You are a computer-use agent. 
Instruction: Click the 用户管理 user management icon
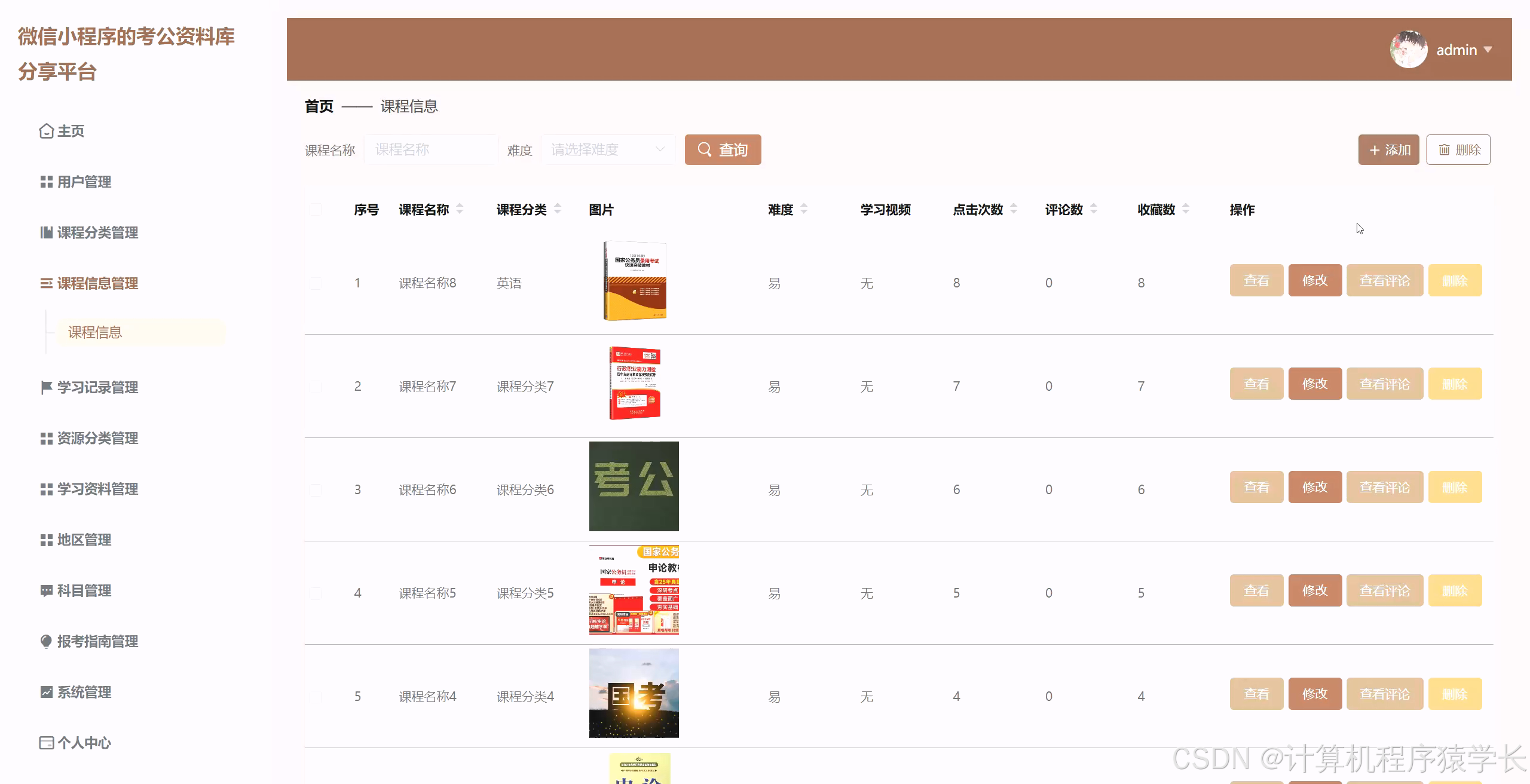46,182
